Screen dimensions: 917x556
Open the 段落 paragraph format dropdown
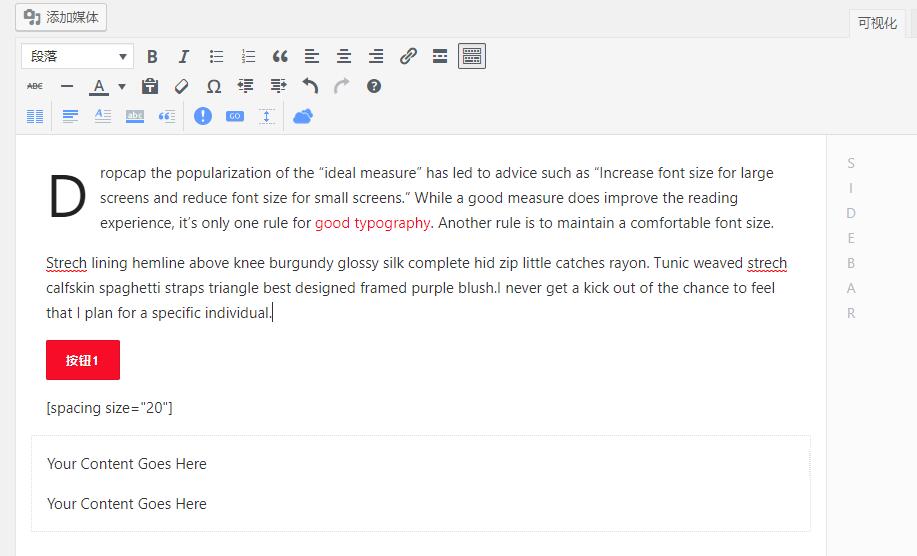click(77, 57)
